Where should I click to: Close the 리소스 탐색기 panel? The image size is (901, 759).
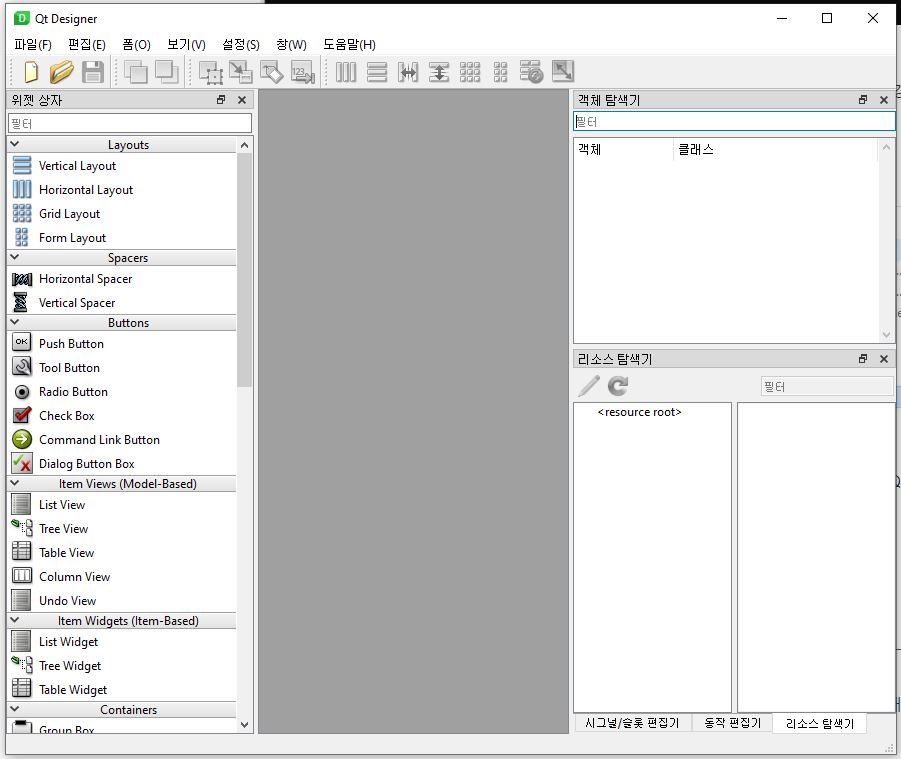click(x=884, y=359)
